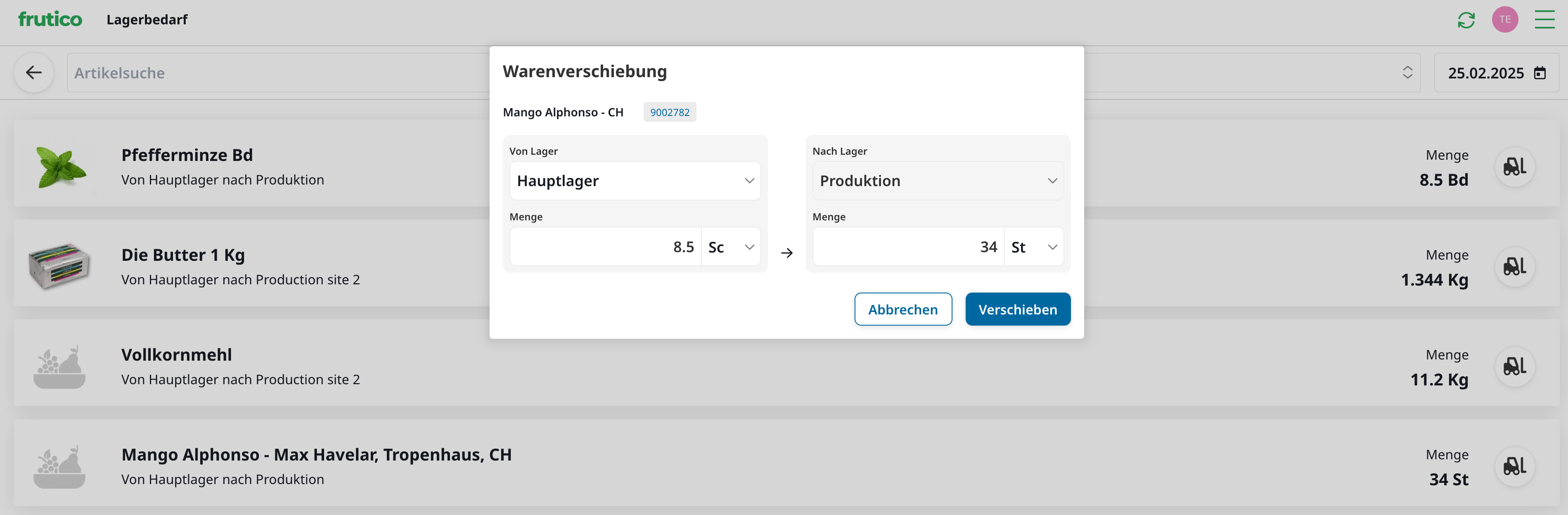The width and height of the screenshot is (1568, 515).
Task: Open the TE user avatar menu
Action: pos(1505,19)
